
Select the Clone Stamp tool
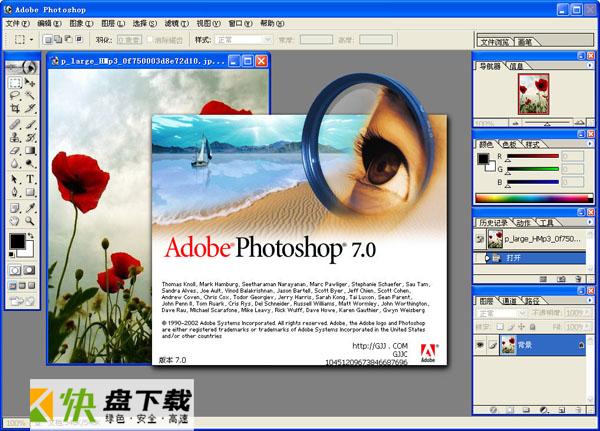tap(15, 137)
